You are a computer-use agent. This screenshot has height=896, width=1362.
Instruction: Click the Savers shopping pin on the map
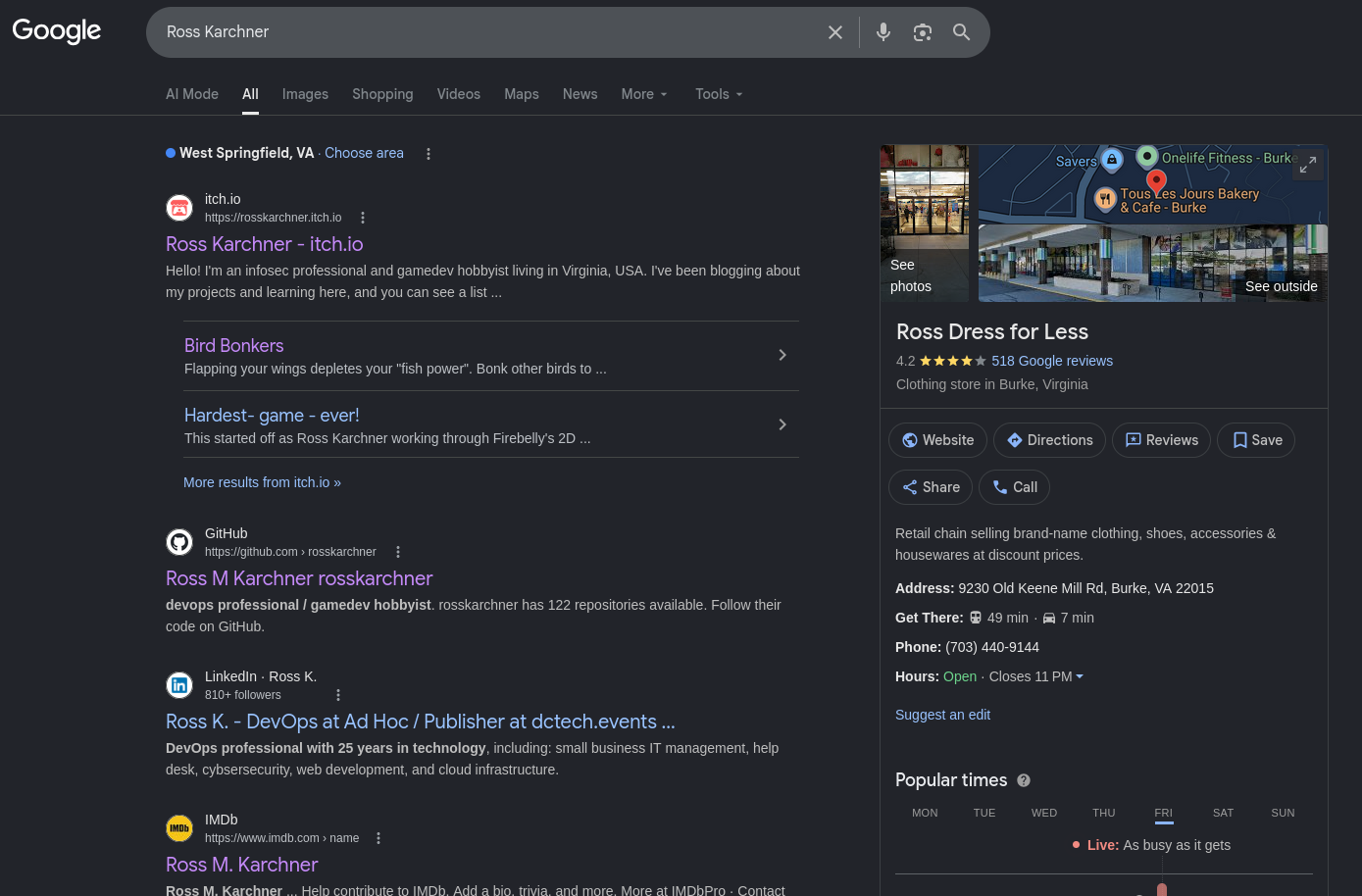pos(1112,159)
